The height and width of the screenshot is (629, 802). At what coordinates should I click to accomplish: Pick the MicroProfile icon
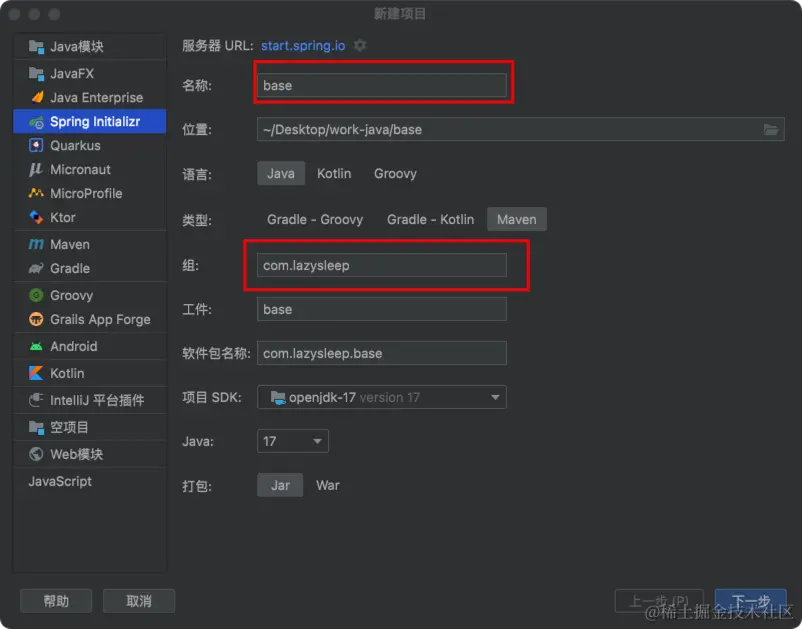(36, 193)
